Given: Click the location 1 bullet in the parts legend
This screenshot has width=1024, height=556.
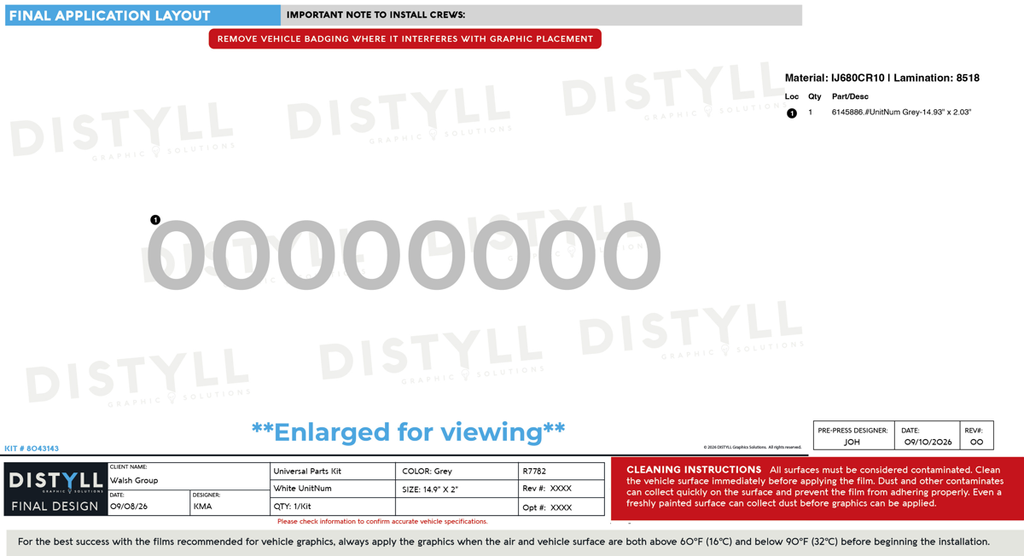Looking at the screenshot, I should (792, 113).
